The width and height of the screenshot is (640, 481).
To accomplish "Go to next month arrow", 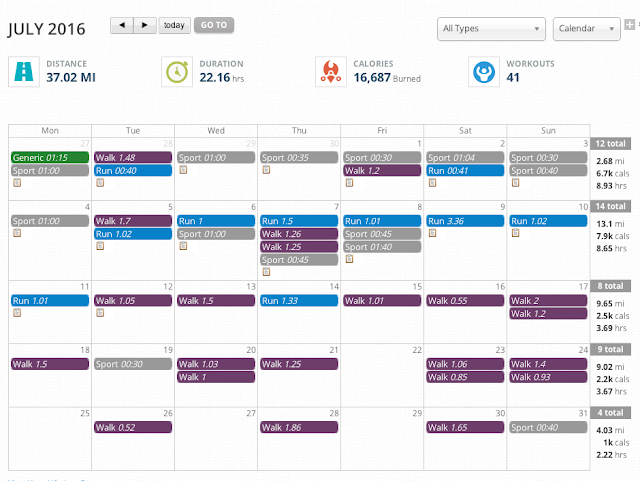I will 145,25.
